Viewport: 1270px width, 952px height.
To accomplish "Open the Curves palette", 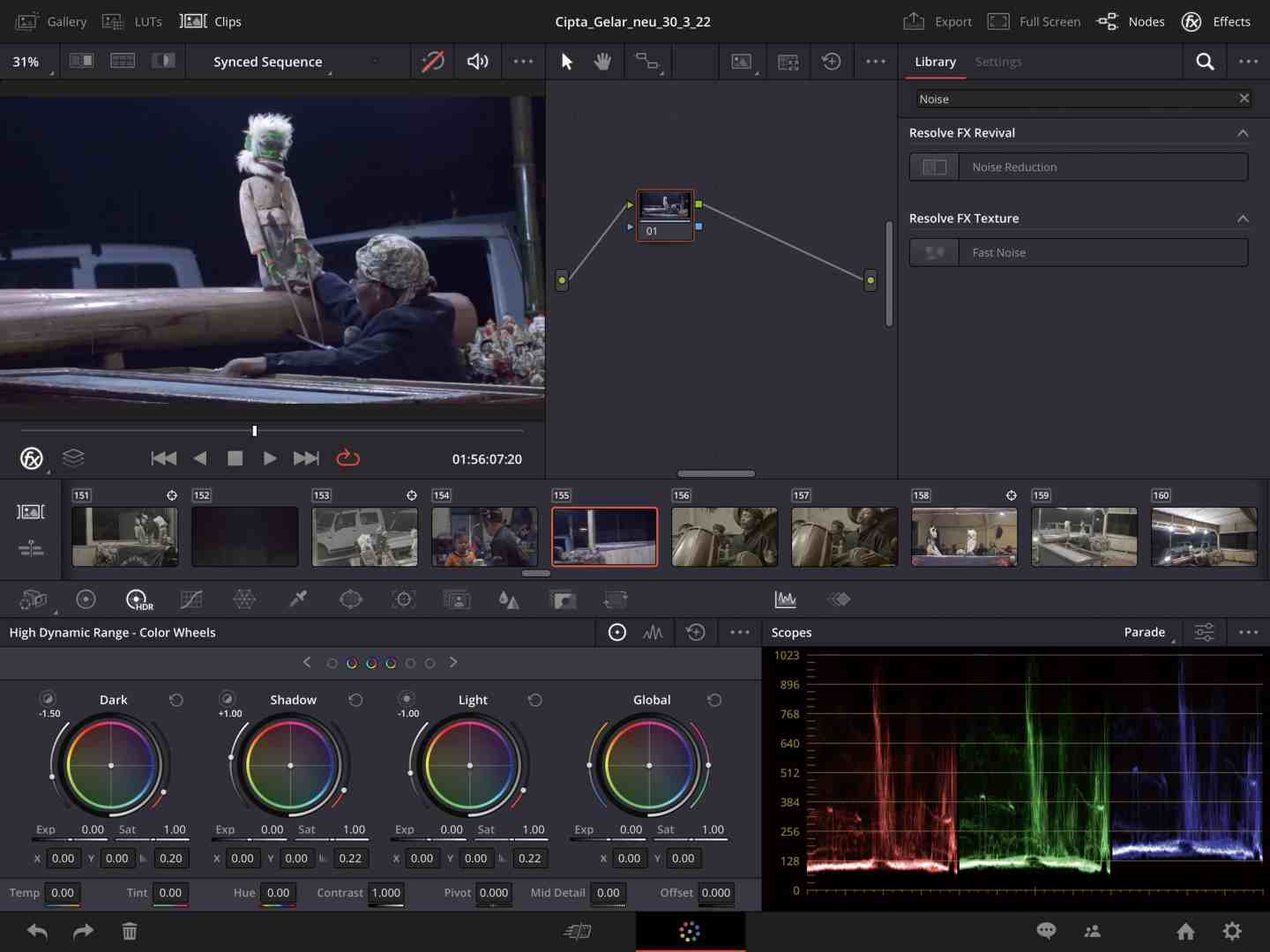I will point(191,599).
